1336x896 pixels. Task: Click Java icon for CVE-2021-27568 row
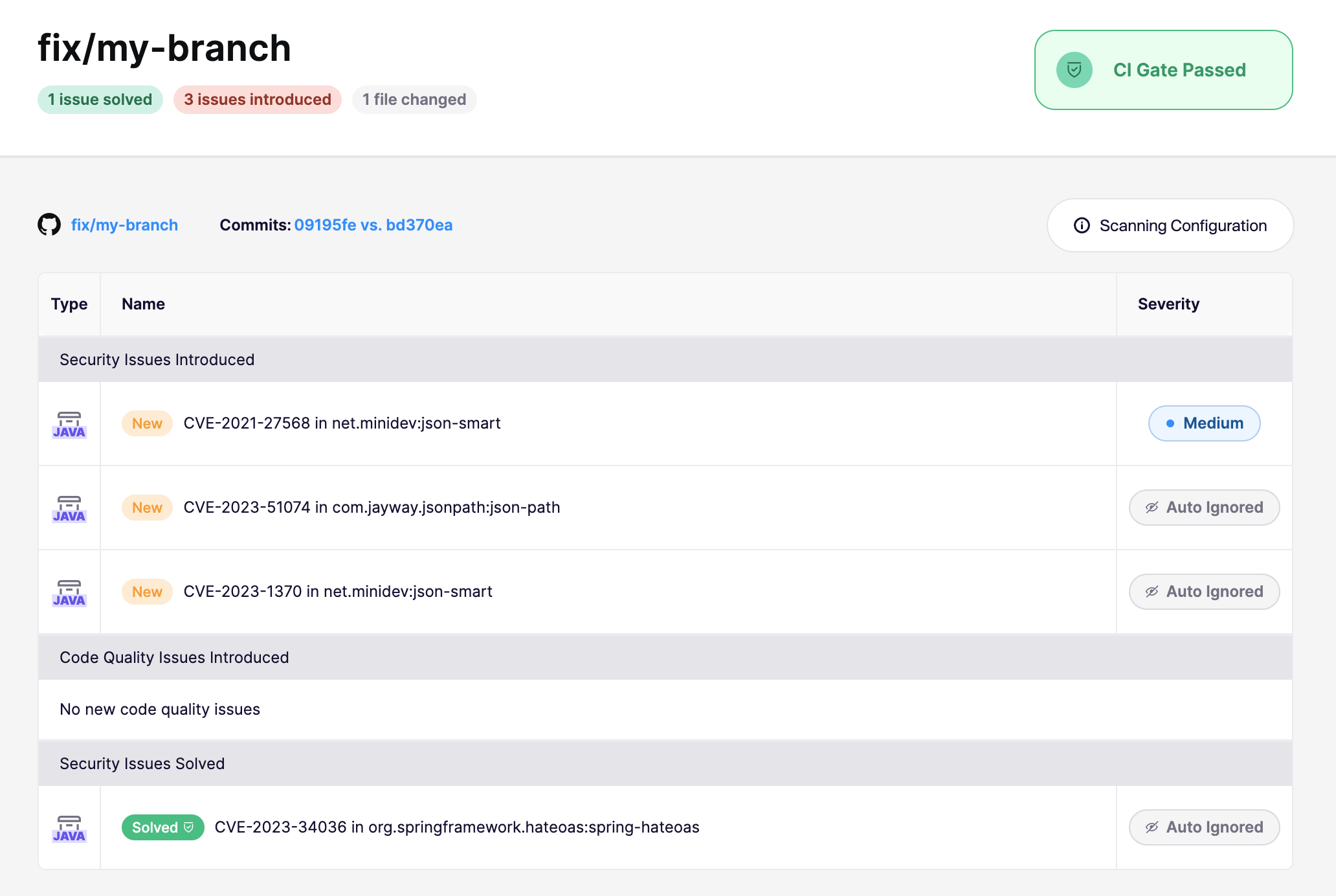[x=69, y=424]
